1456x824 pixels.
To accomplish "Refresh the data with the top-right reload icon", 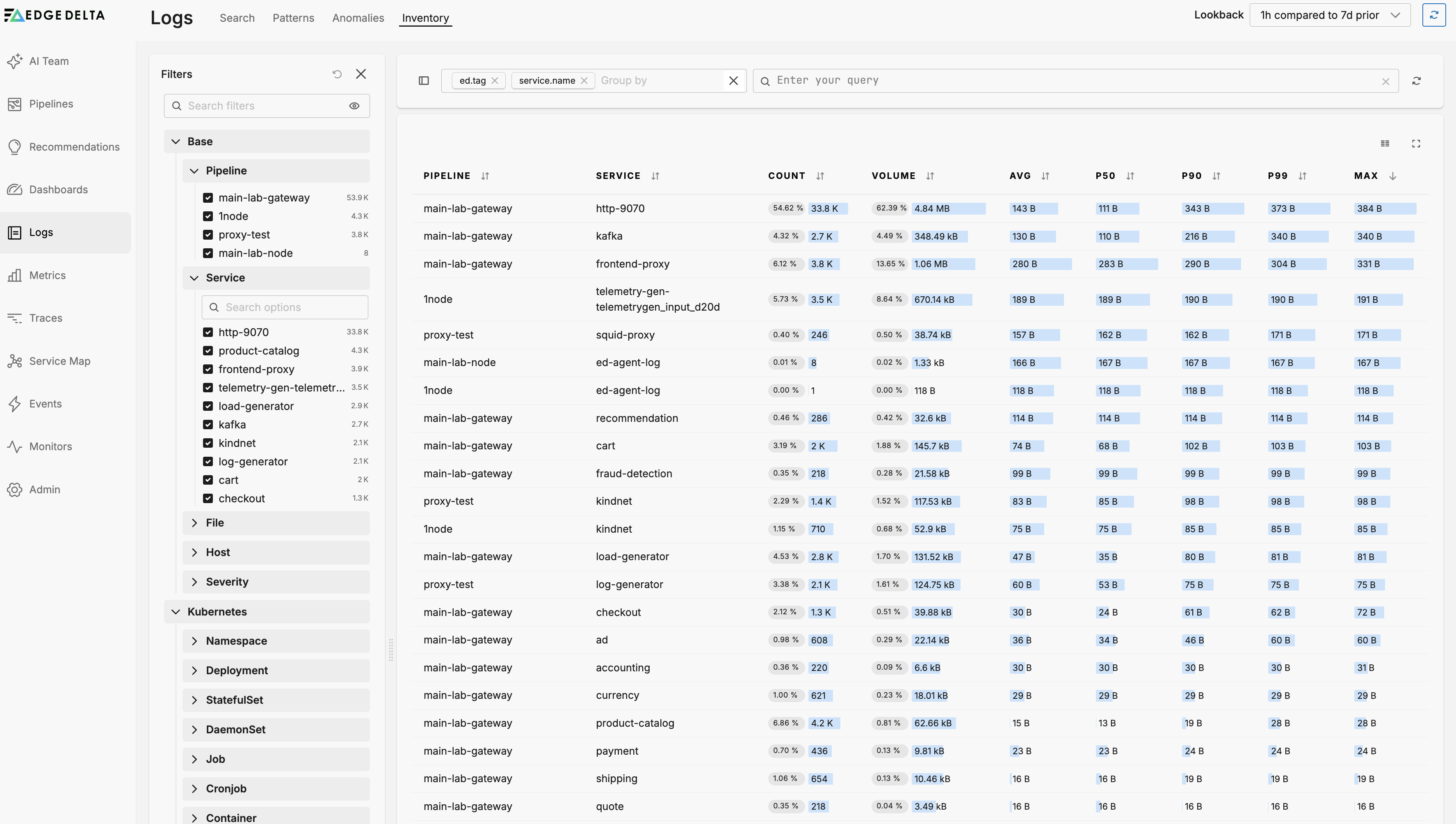I will [1435, 15].
